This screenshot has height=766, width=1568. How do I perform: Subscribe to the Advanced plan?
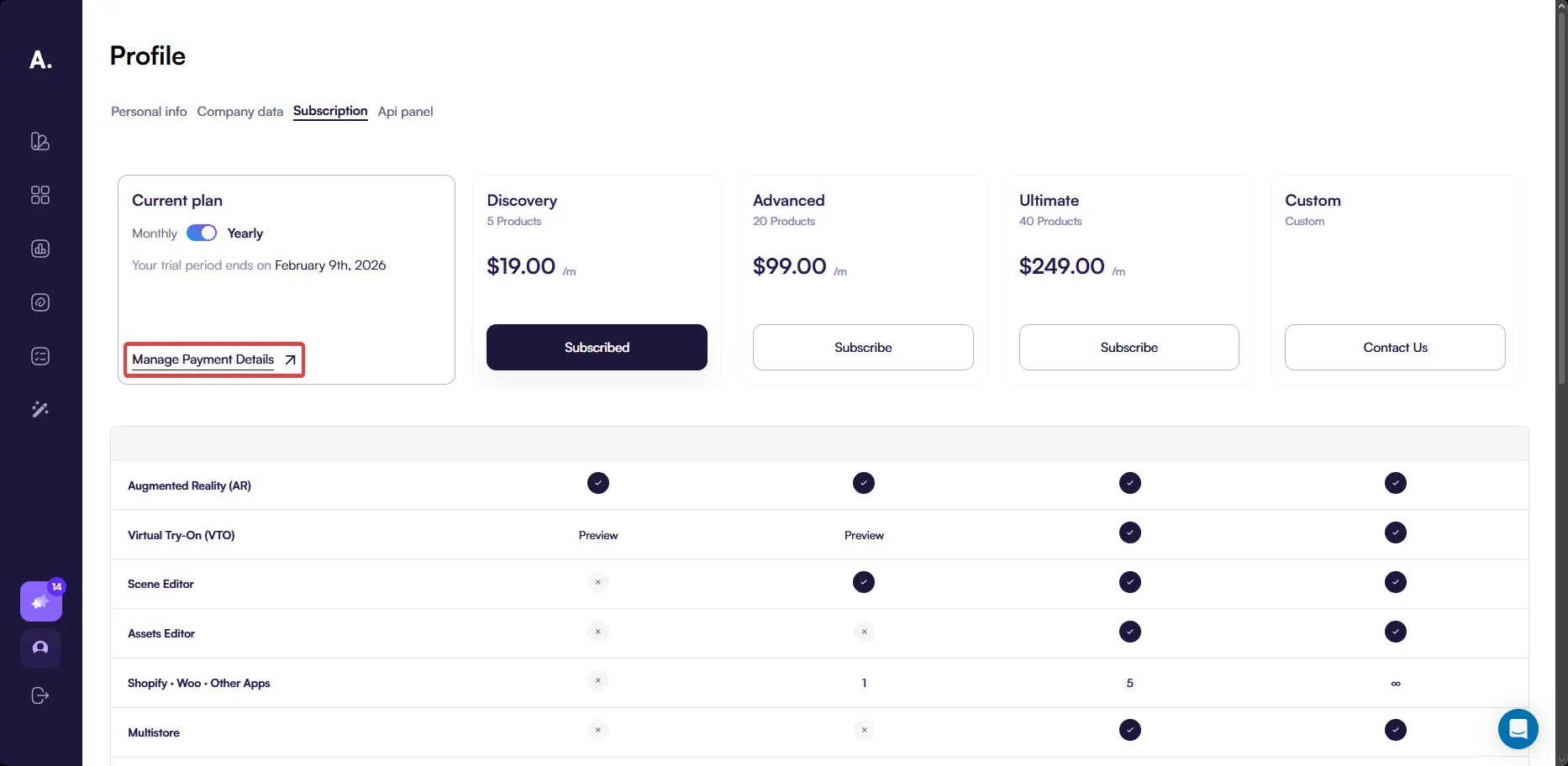[863, 348]
